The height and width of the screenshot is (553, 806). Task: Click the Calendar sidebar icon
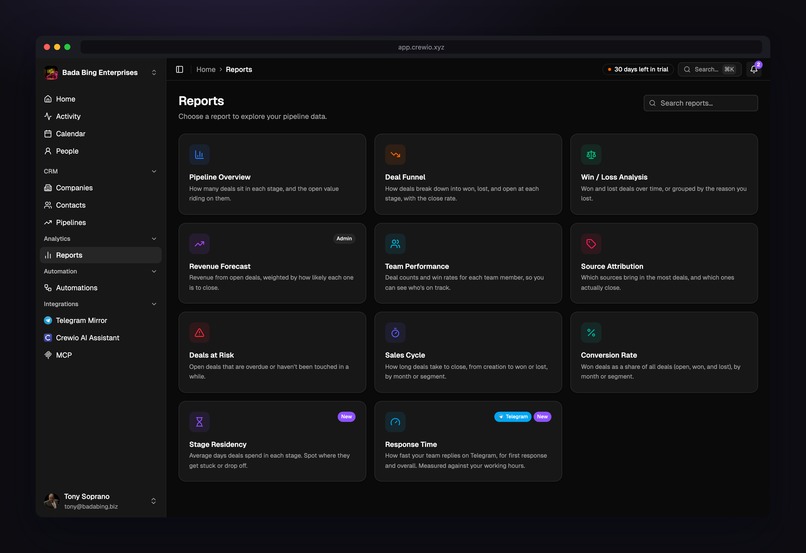coord(48,134)
